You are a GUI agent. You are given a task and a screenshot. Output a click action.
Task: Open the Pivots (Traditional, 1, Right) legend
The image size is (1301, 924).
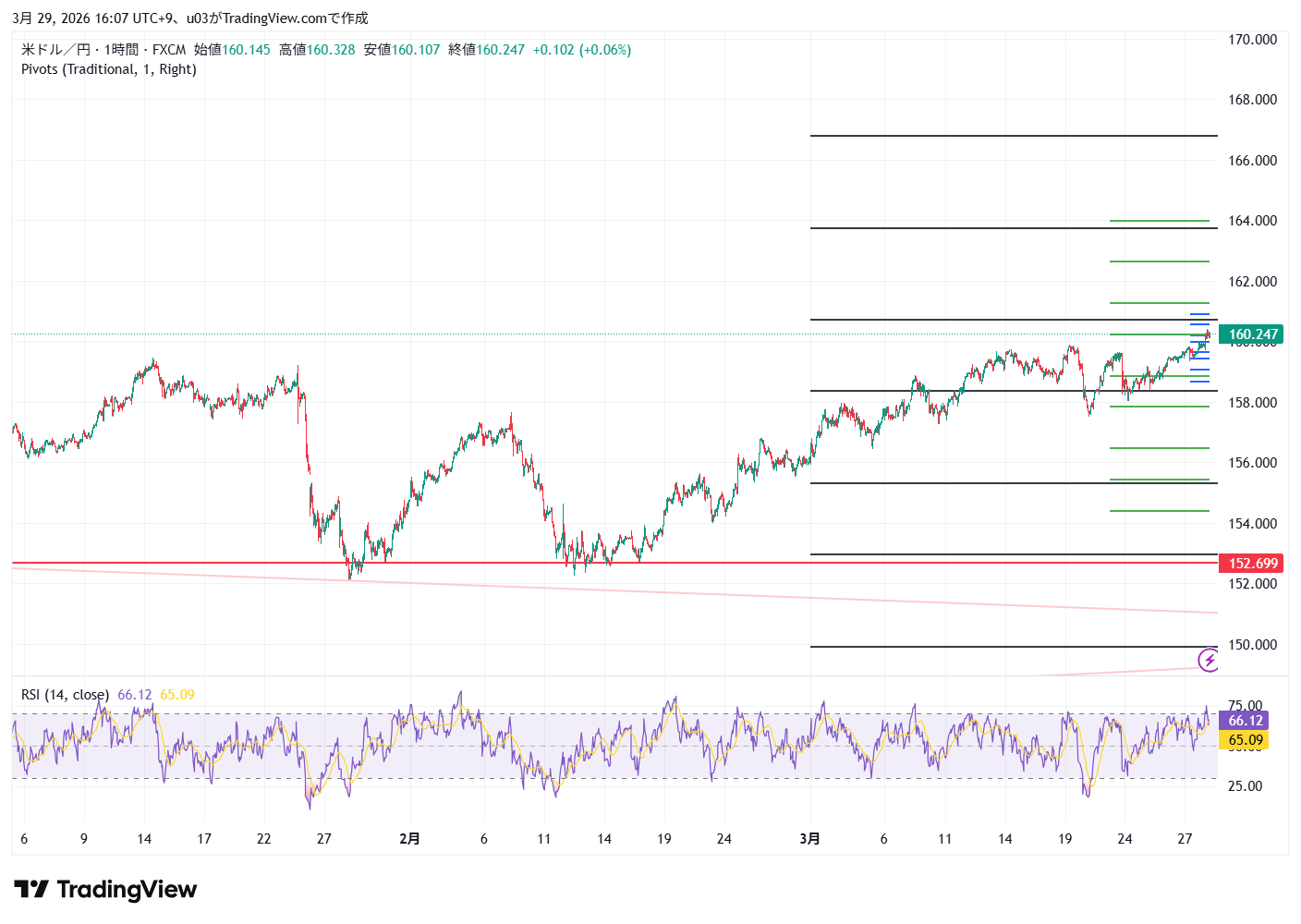109,69
